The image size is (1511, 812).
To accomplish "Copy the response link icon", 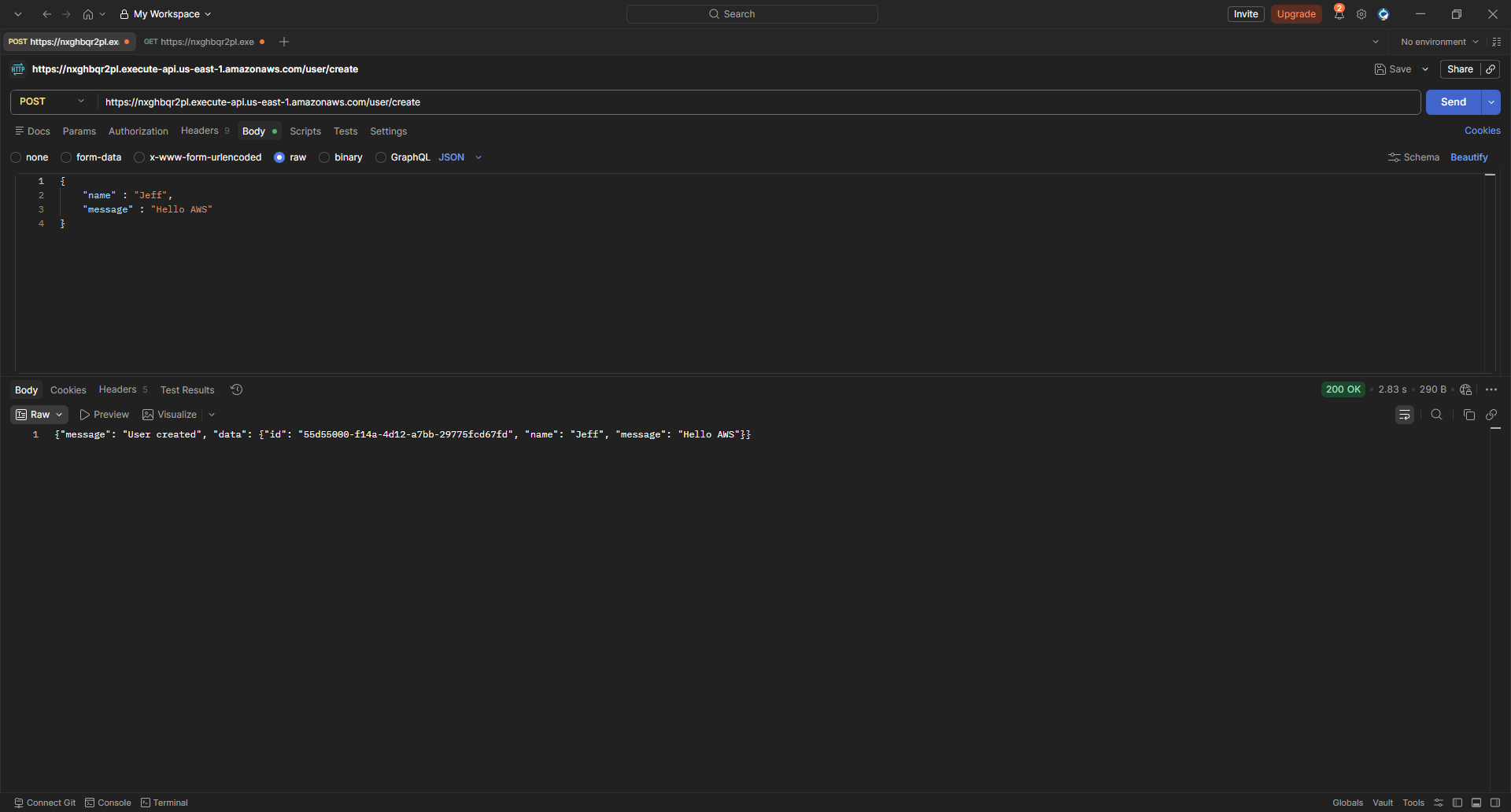I will (x=1491, y=415).
